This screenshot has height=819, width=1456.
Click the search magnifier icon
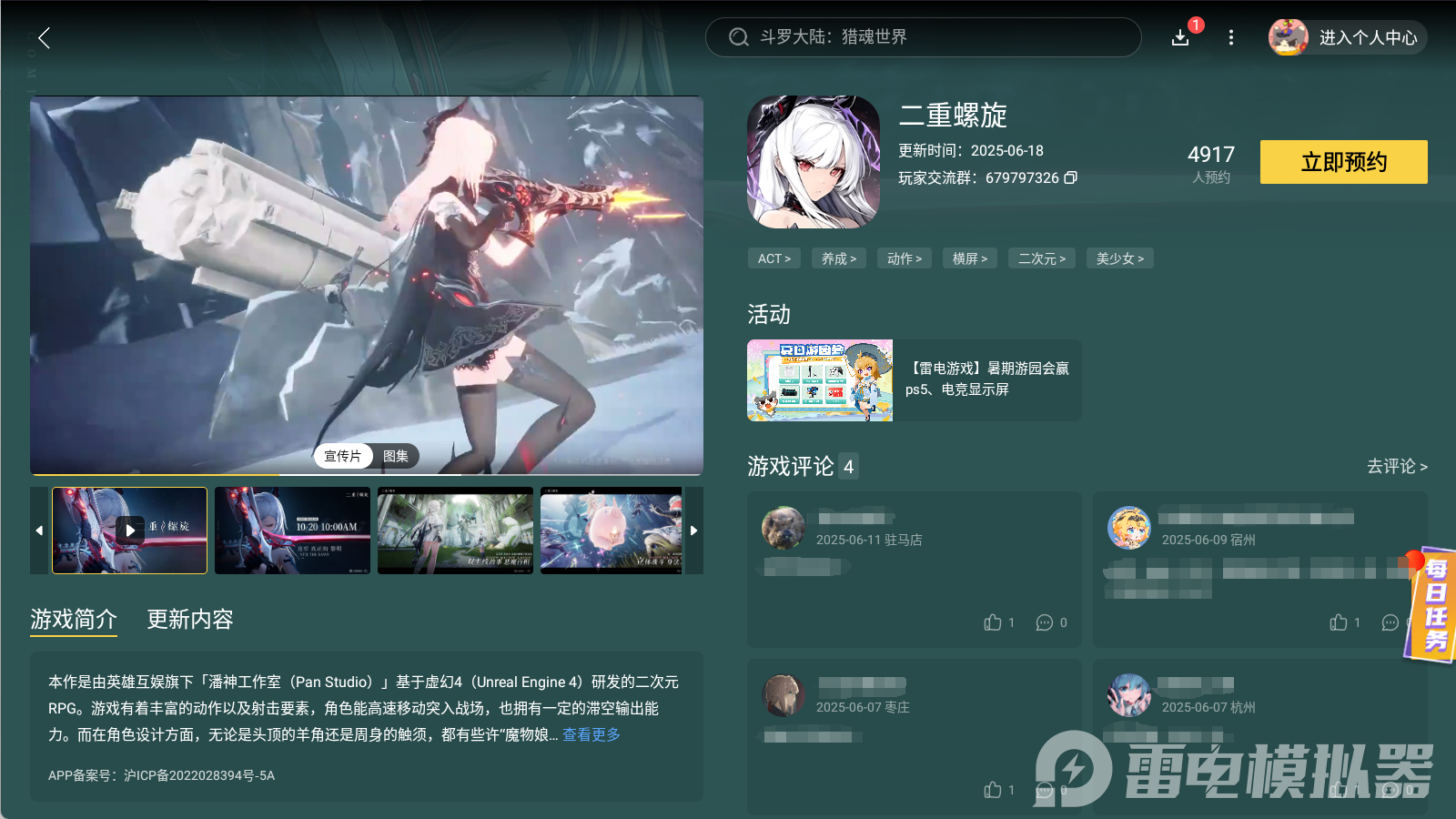pos(738,37)
